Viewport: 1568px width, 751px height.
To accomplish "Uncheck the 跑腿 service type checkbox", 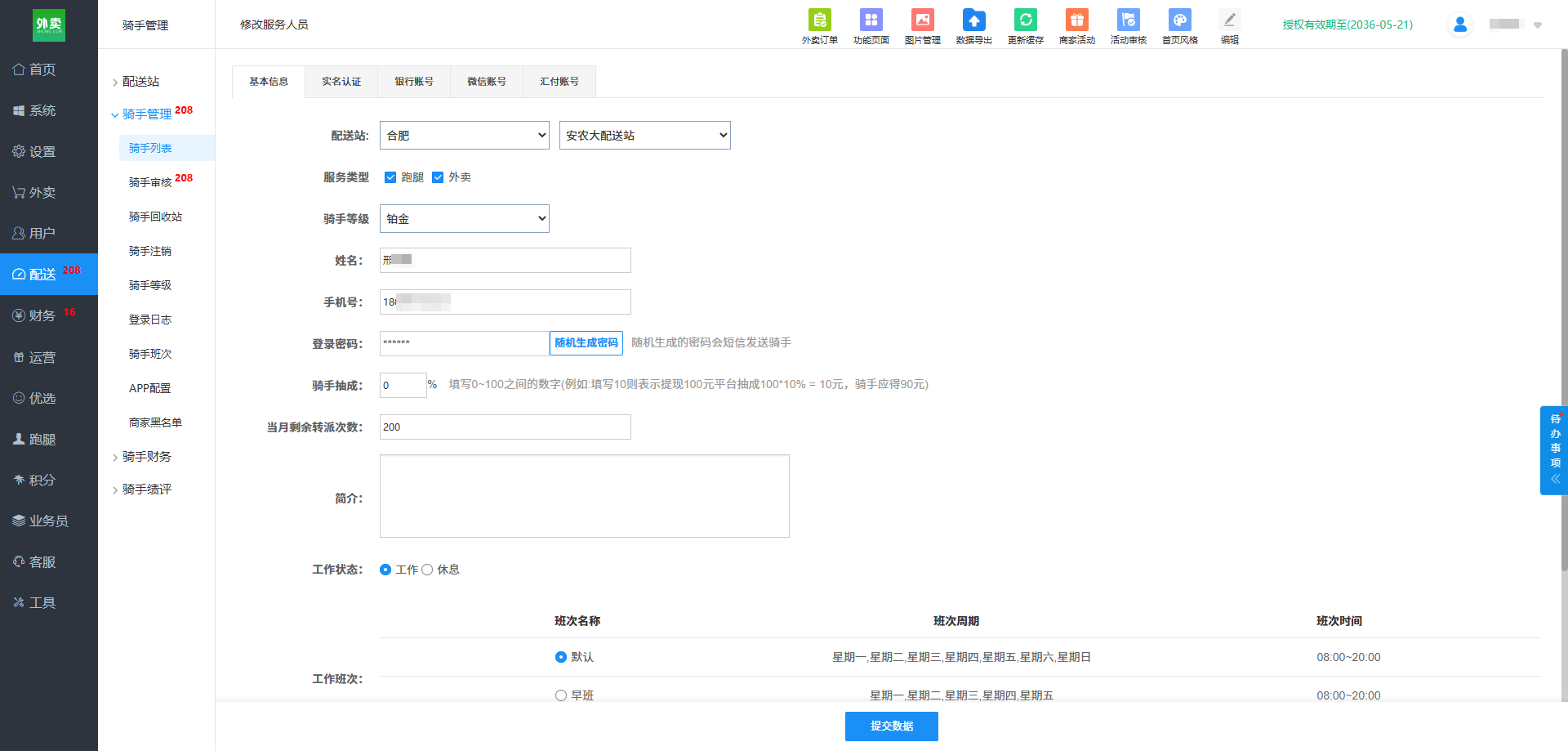I will (x=390, y=177).
